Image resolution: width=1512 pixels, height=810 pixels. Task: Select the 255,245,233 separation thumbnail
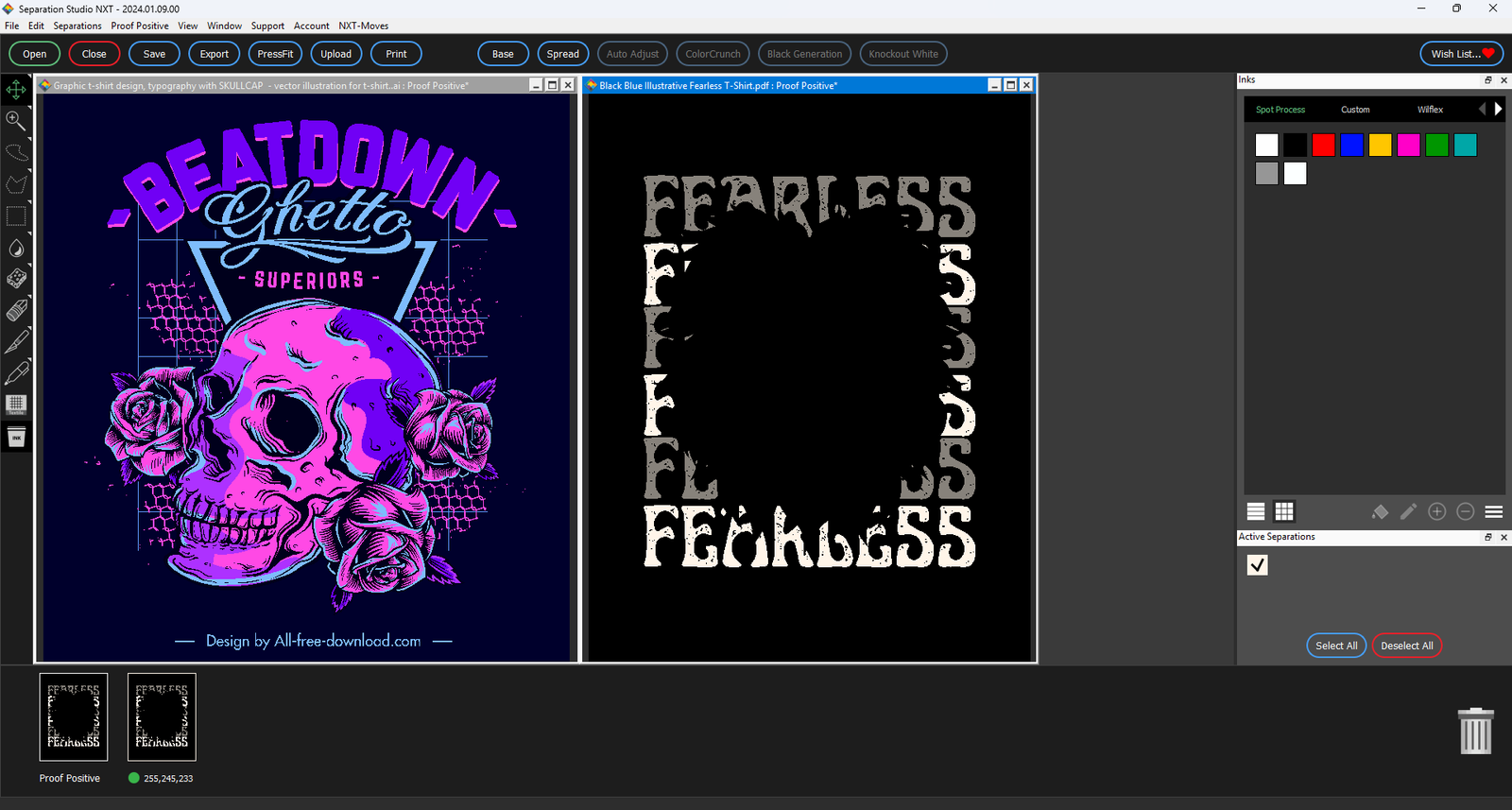162,717
